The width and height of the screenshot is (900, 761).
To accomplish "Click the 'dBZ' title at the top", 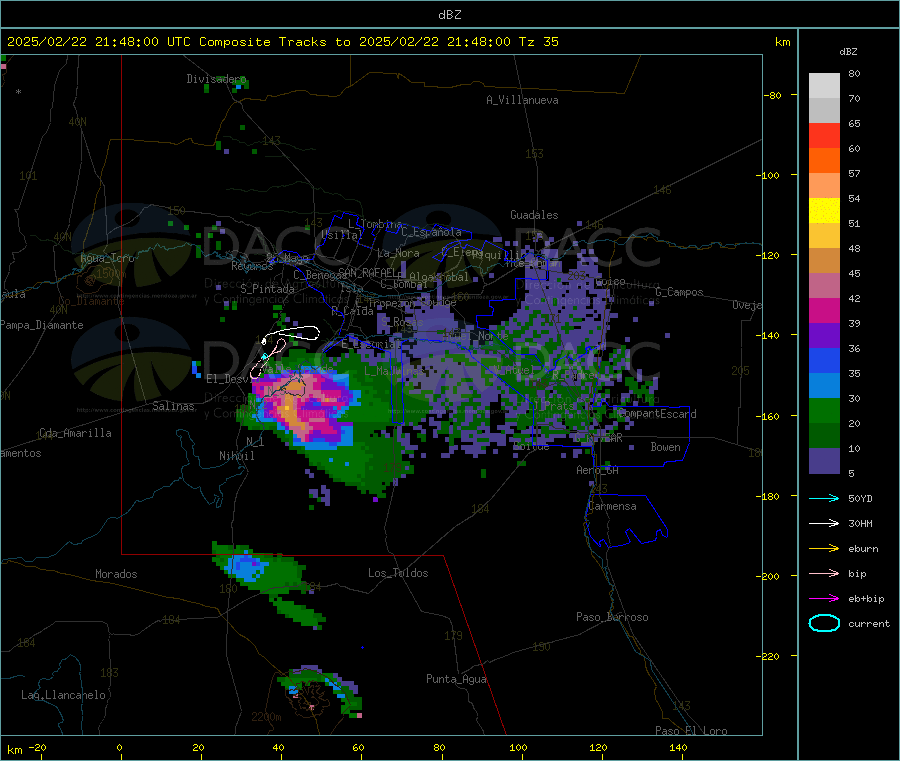I will pos(449,15).
